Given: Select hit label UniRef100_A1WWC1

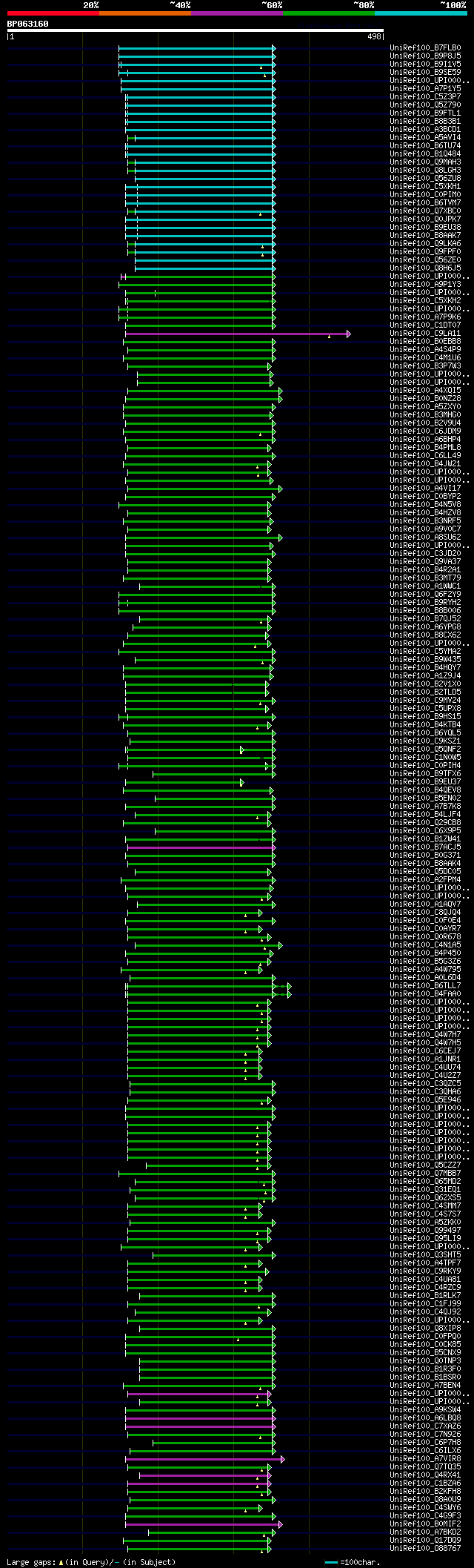Looking at the screenshot, I should click(x=425, y=586).
